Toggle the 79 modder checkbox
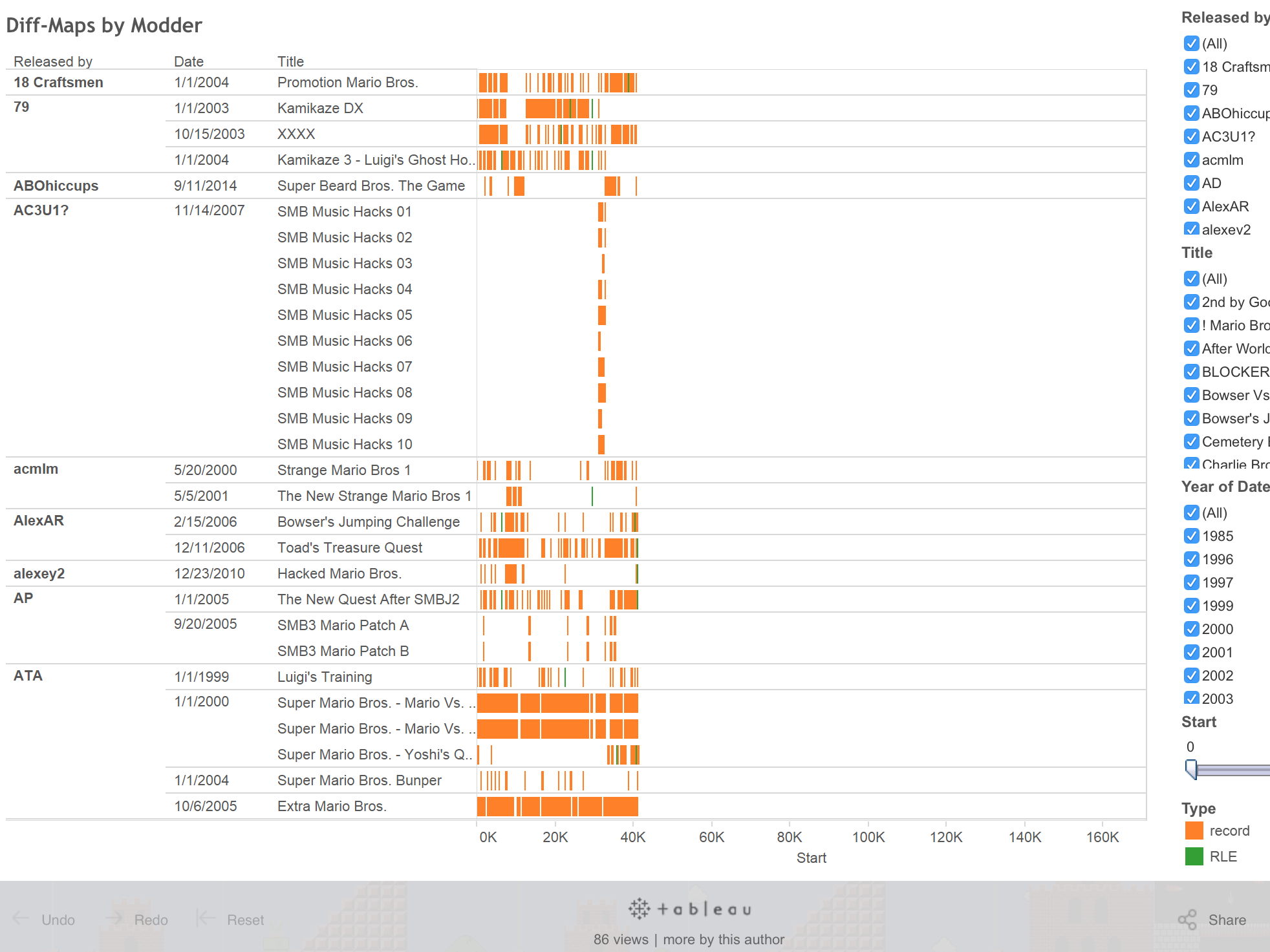Viewport: 1270px width, 952px height. (1191, 90)
